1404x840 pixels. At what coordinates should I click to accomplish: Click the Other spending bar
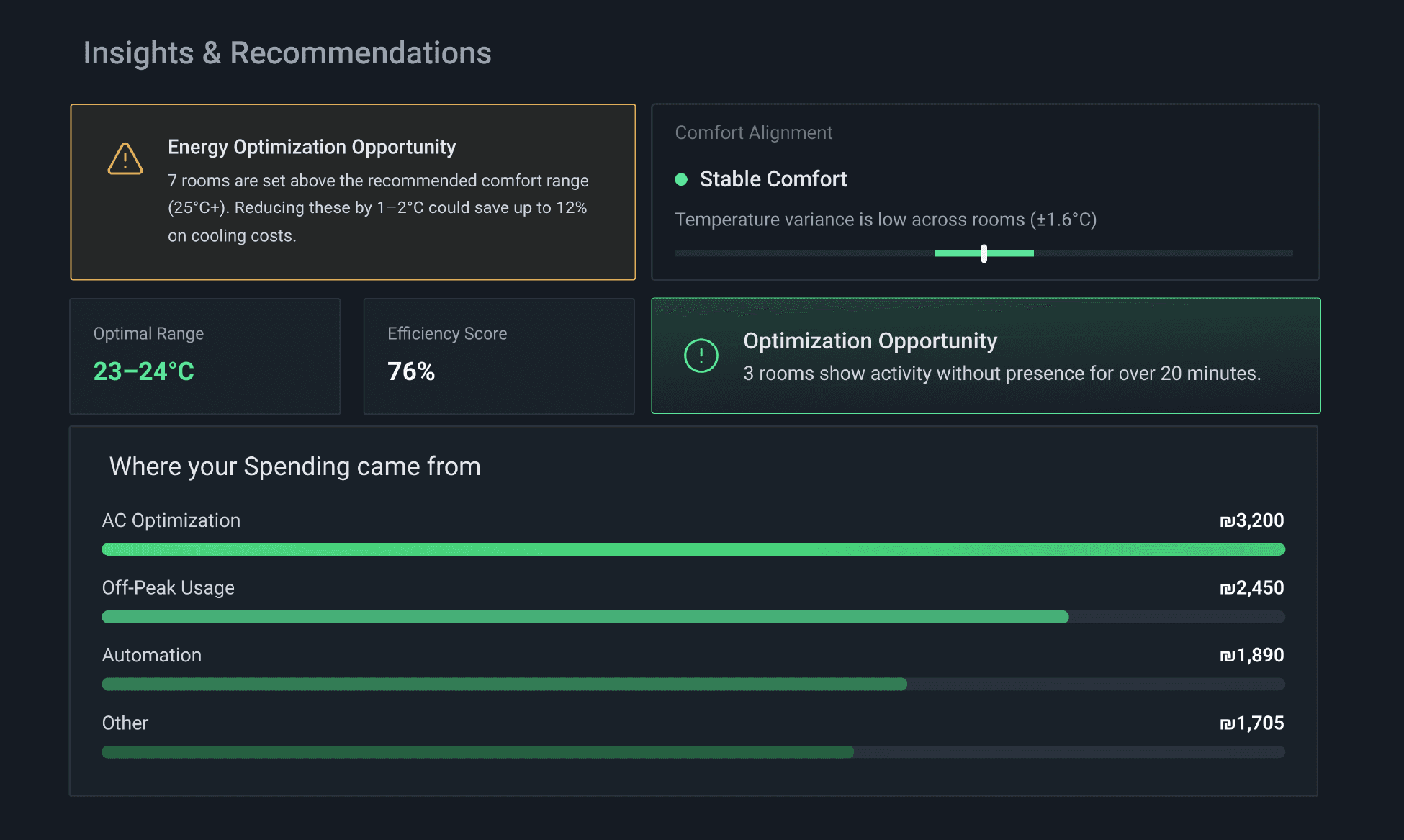(x=477, y=752)
